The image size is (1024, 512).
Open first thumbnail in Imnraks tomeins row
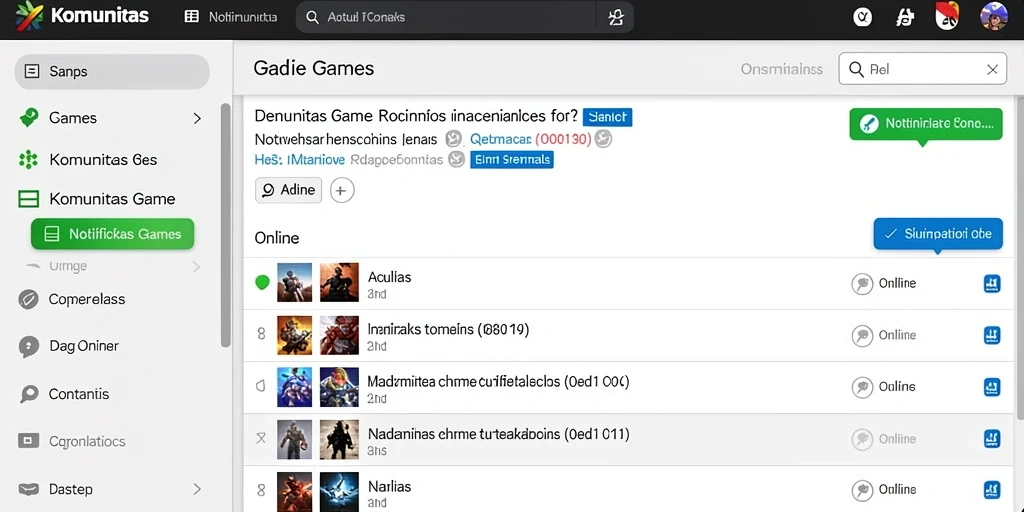(x=295, y=335)
